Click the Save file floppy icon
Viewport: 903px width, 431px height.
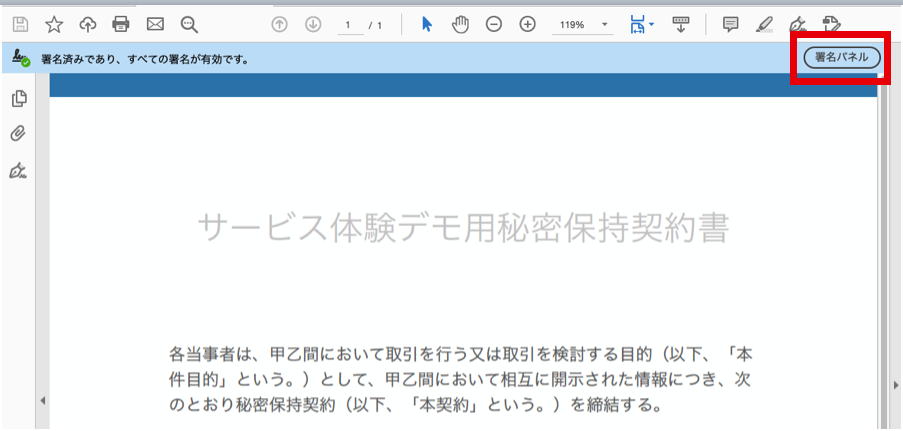pos(21,25)
